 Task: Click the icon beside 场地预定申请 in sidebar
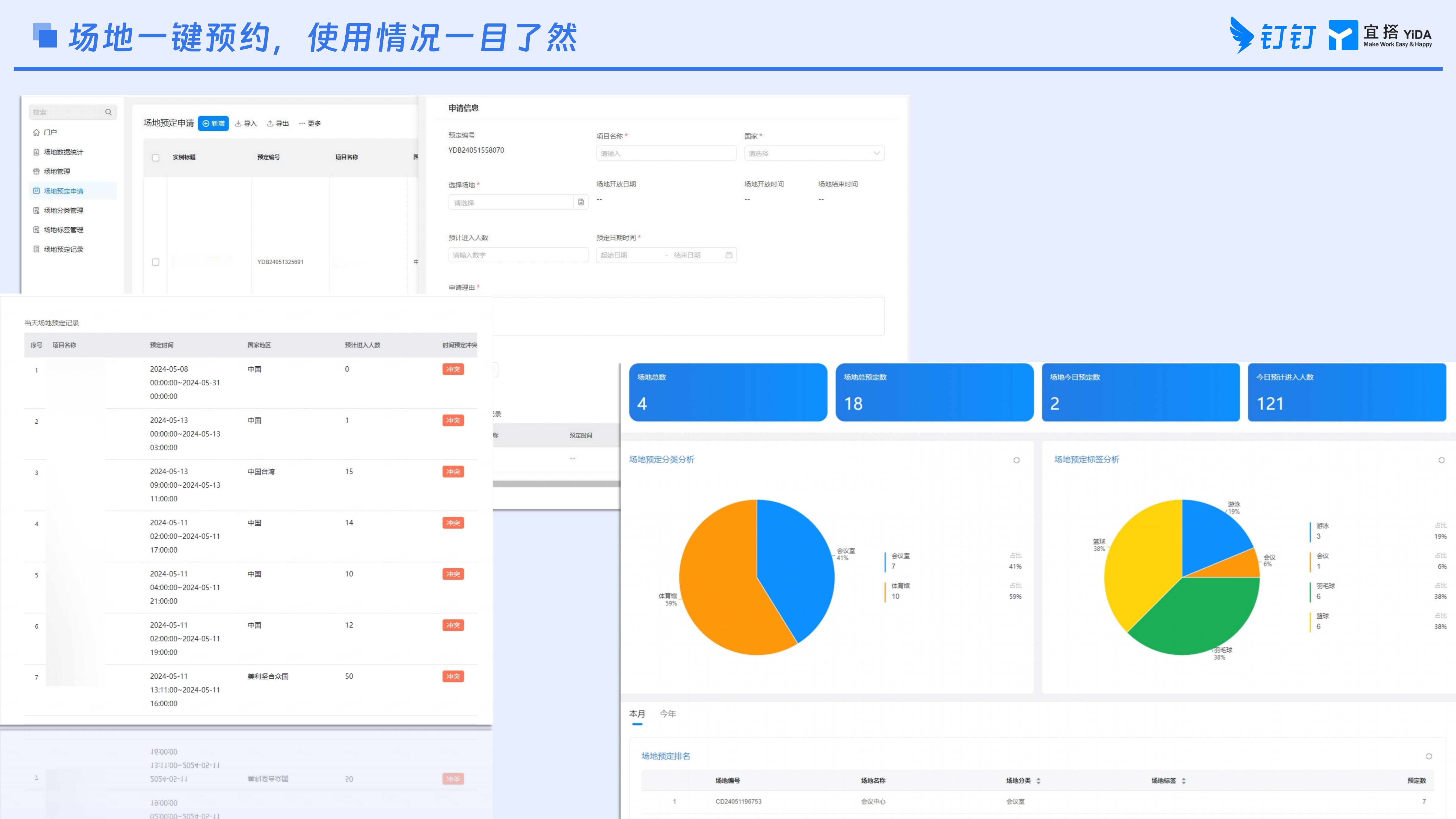(x=36, y=191)
